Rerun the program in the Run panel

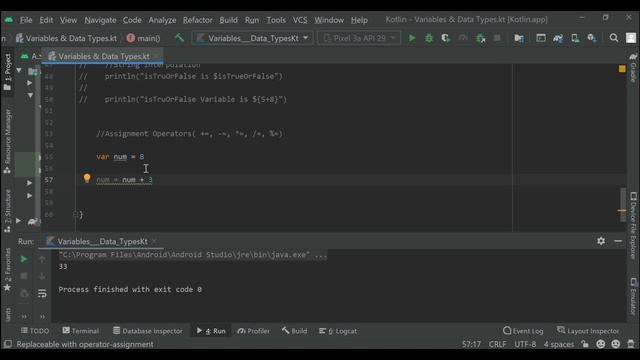point(24,259)
